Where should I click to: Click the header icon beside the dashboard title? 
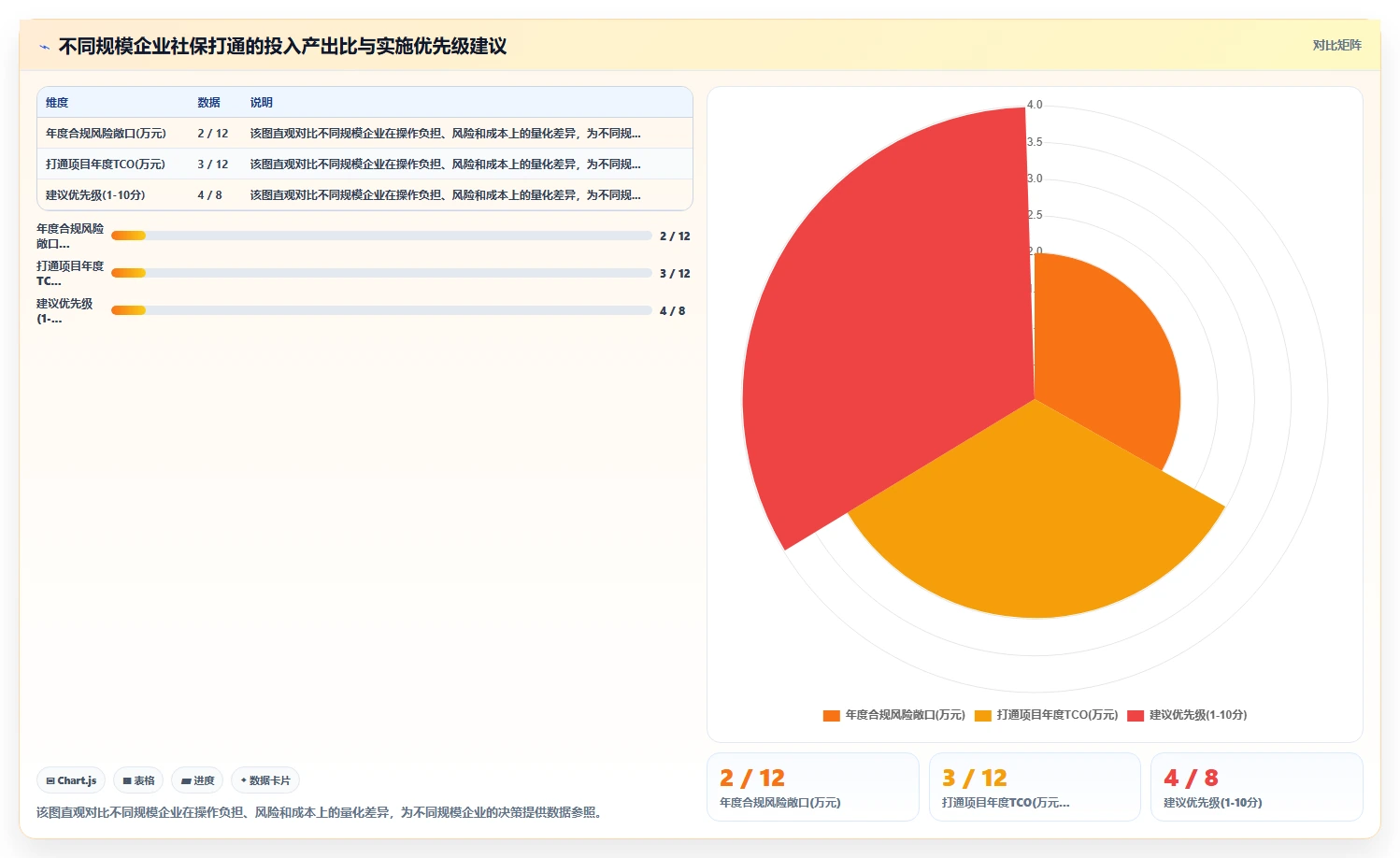tap(44, 47)
